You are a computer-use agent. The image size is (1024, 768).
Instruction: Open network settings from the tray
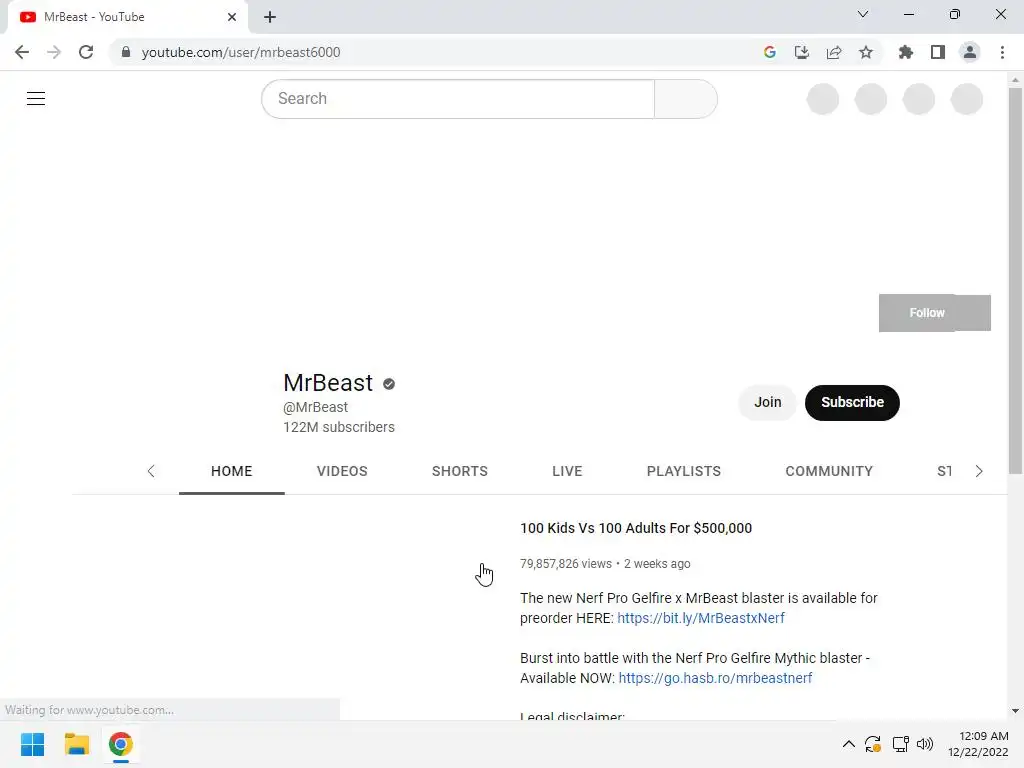coord(901,744)
